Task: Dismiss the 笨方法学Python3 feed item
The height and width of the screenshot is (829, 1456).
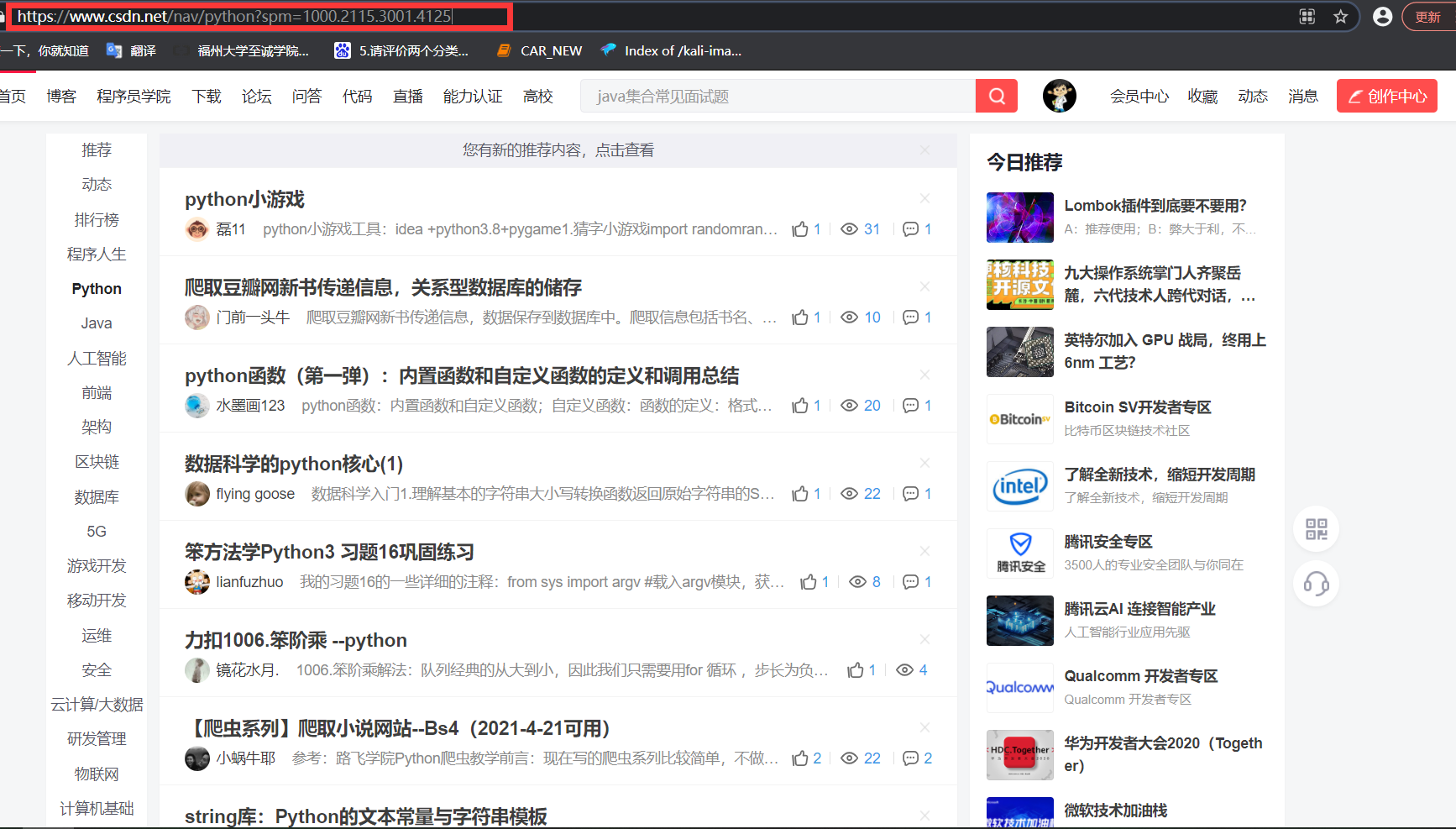Action: point(924,551)
